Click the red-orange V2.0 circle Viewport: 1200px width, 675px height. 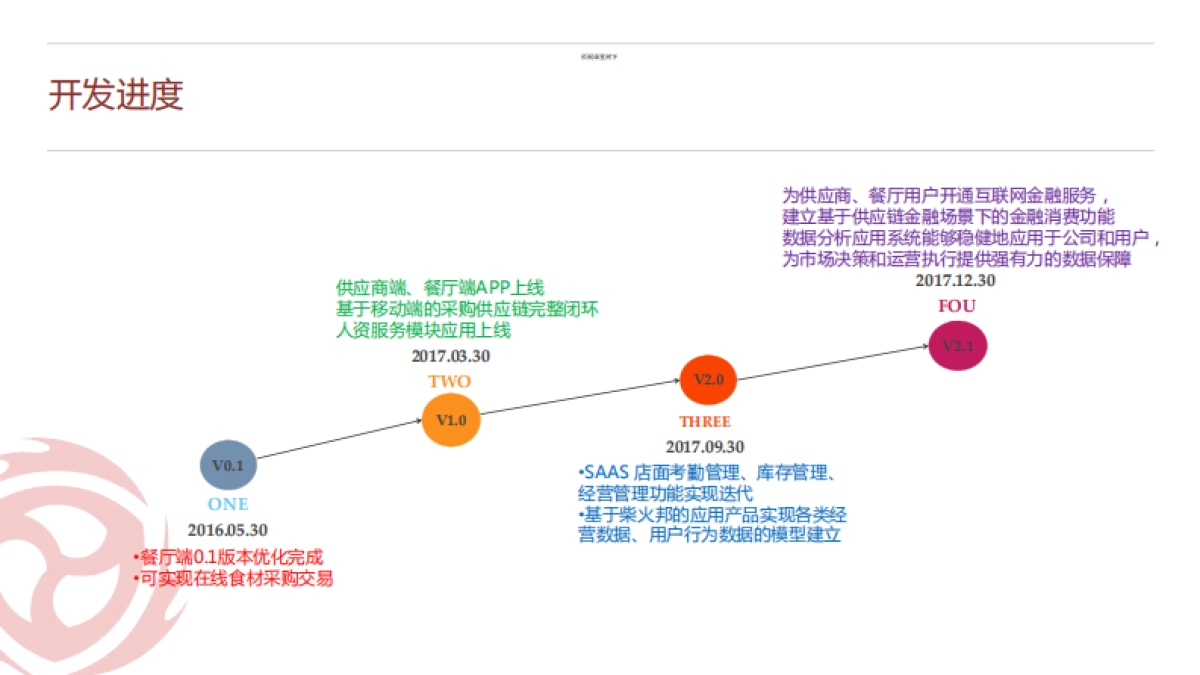(708, 380)
